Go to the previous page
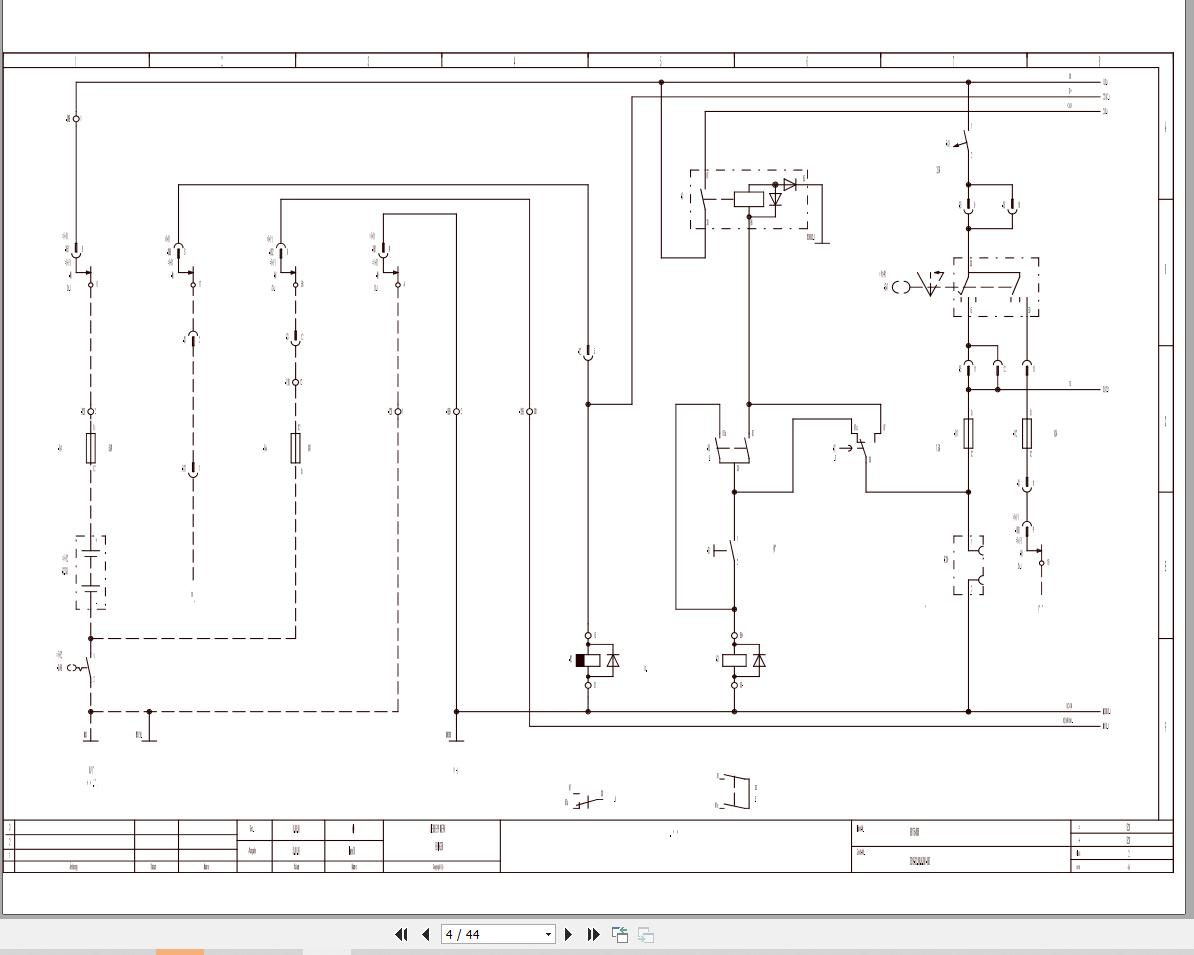1194x955 pixels. click(425, 934)
